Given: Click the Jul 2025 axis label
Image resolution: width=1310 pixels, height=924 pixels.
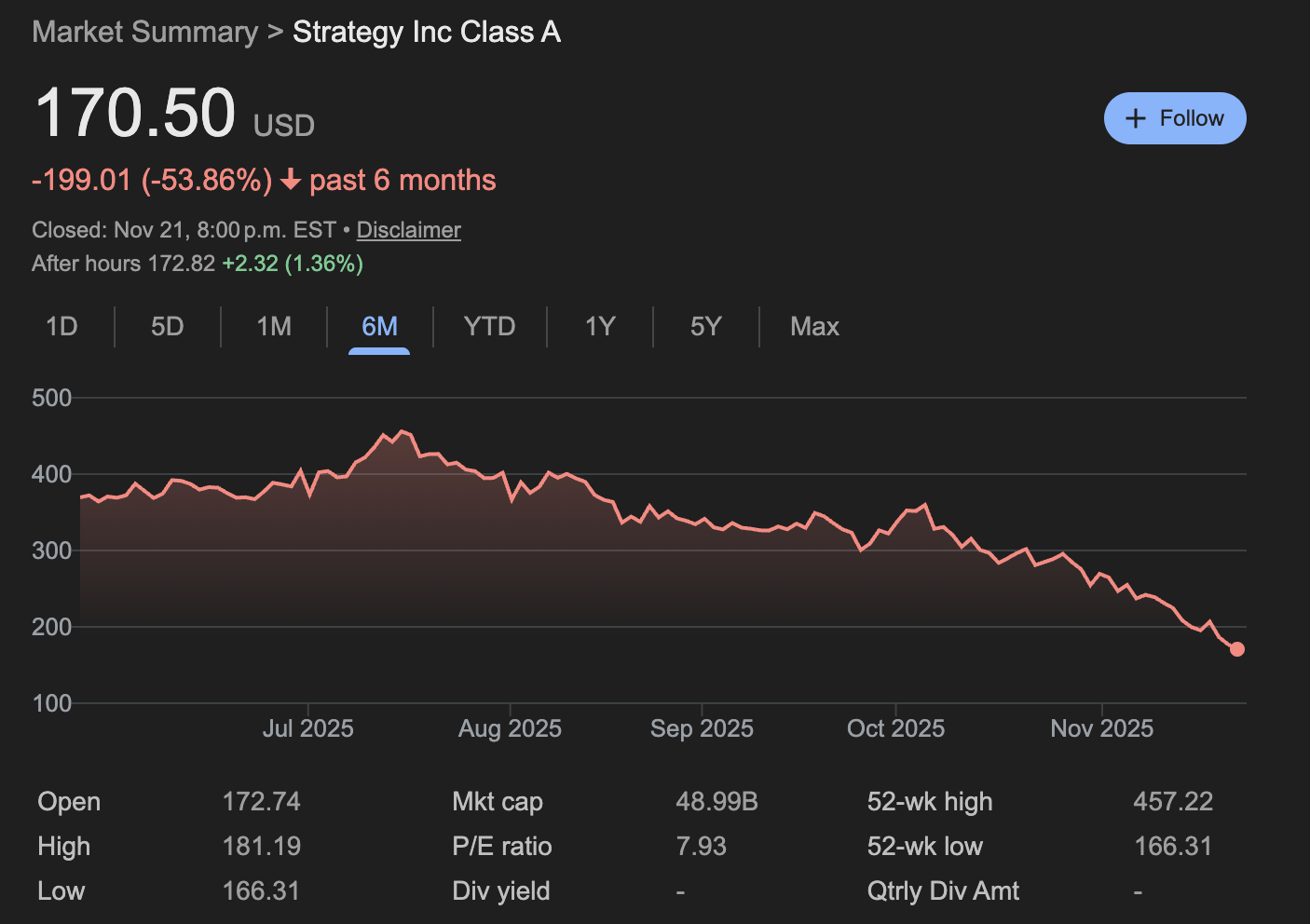Looking at the screenshot, I should tap(308, 728).
